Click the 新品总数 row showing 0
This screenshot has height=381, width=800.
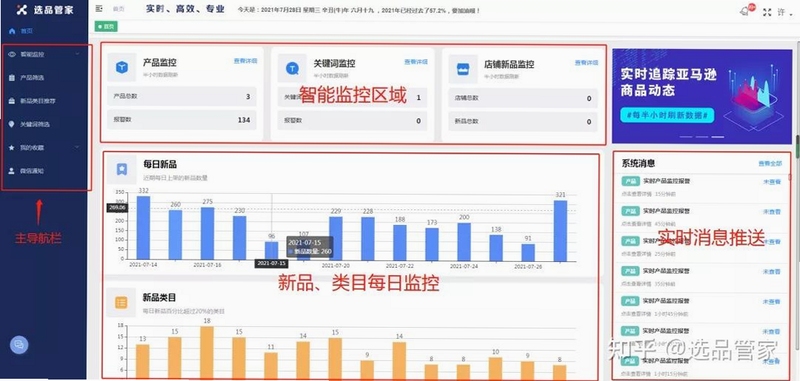click(x=523, y=122)
